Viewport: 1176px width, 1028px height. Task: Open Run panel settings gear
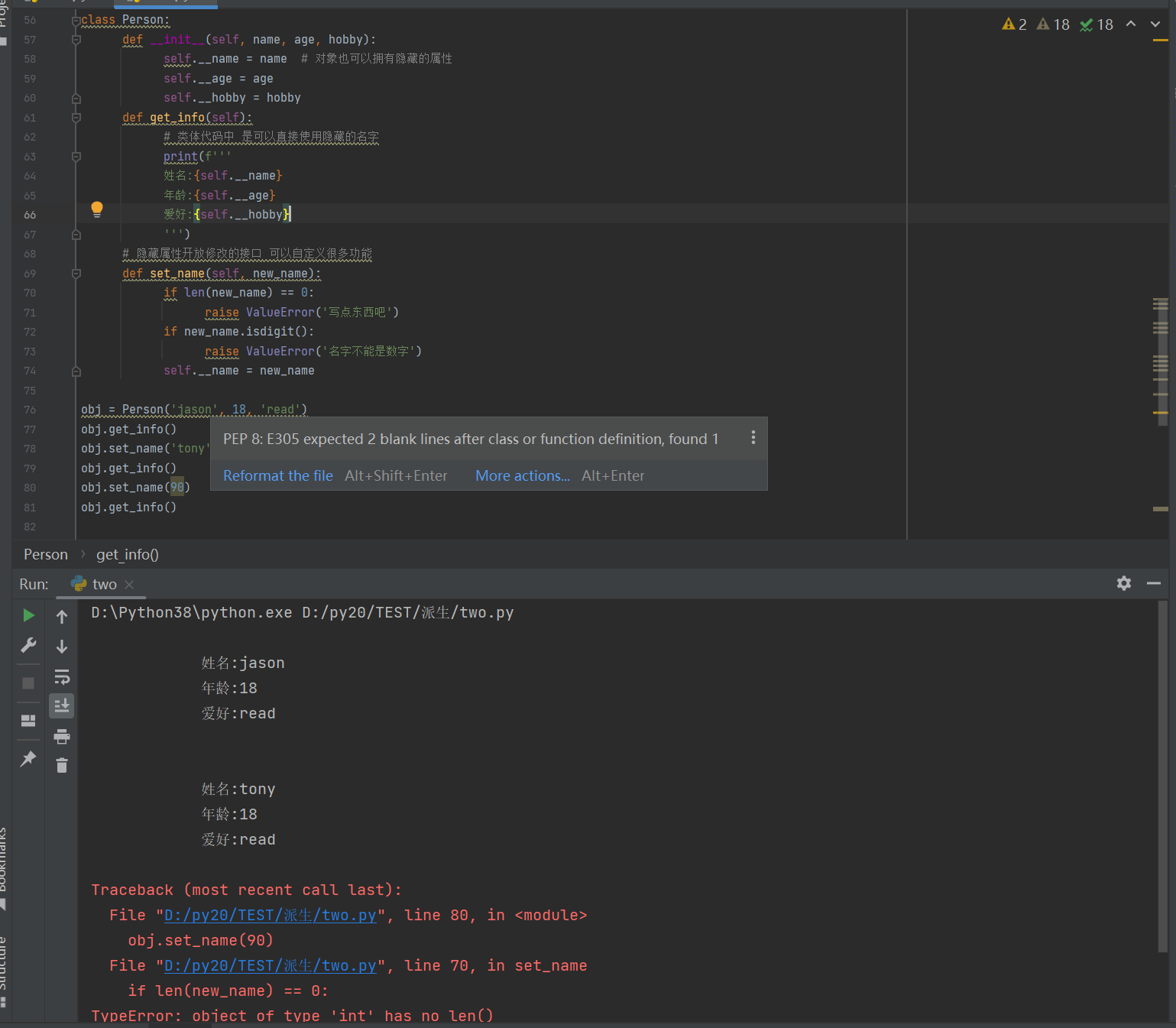[x=1123, y=583]
